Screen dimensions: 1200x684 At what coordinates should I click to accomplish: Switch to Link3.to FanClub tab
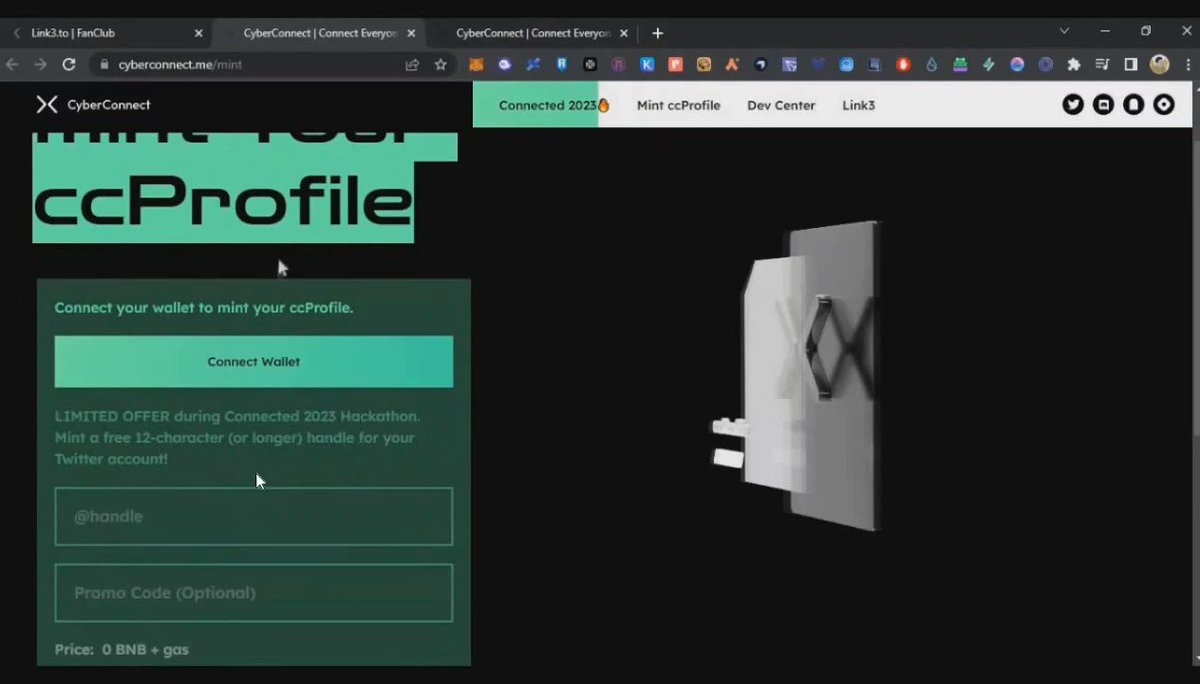click(x=105, y=33)
